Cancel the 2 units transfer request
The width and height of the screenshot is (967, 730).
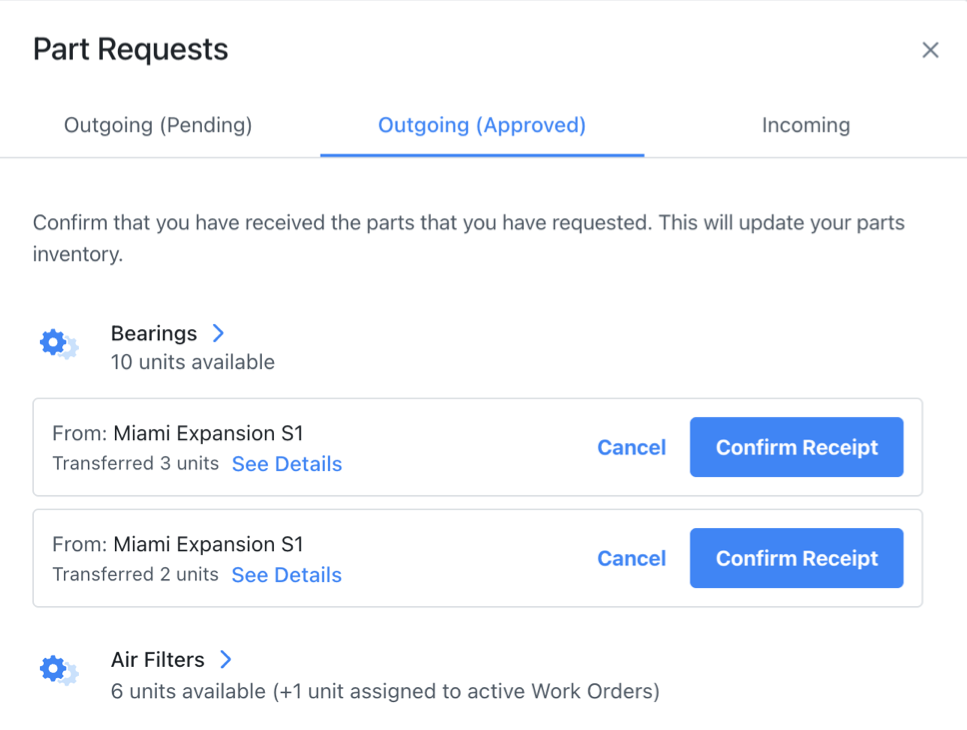coord(632,558)
